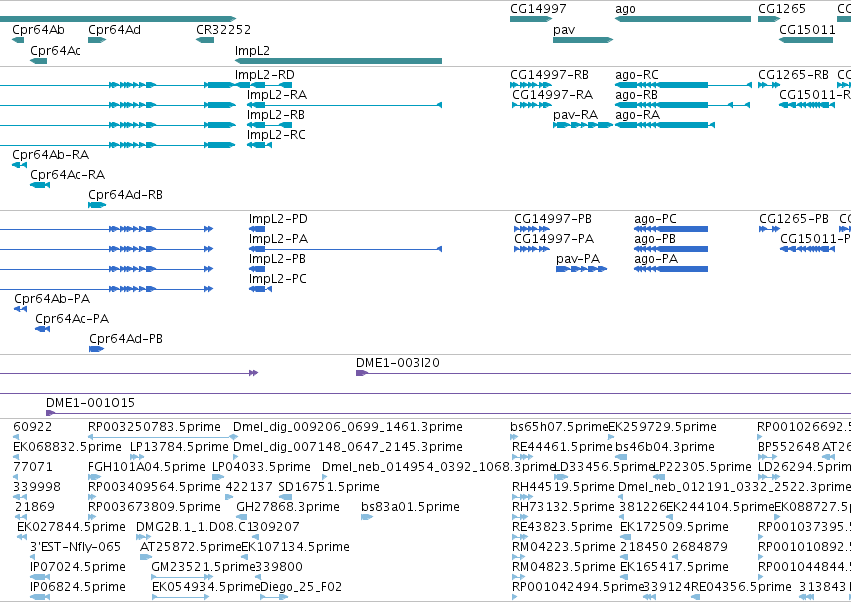Click the ImpL2-RD transcript label
851x602 pixels.
coord(265,74)
